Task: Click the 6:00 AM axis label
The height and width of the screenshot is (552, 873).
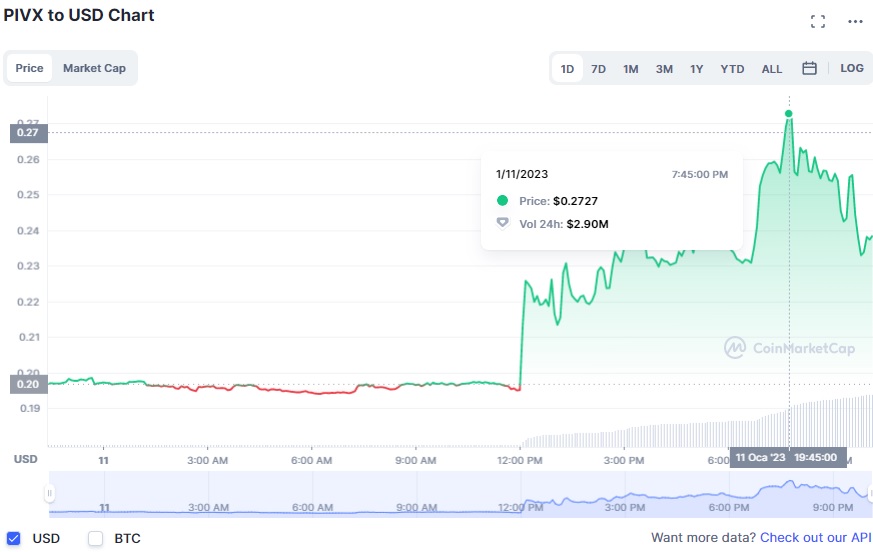Action: [311, 461]
